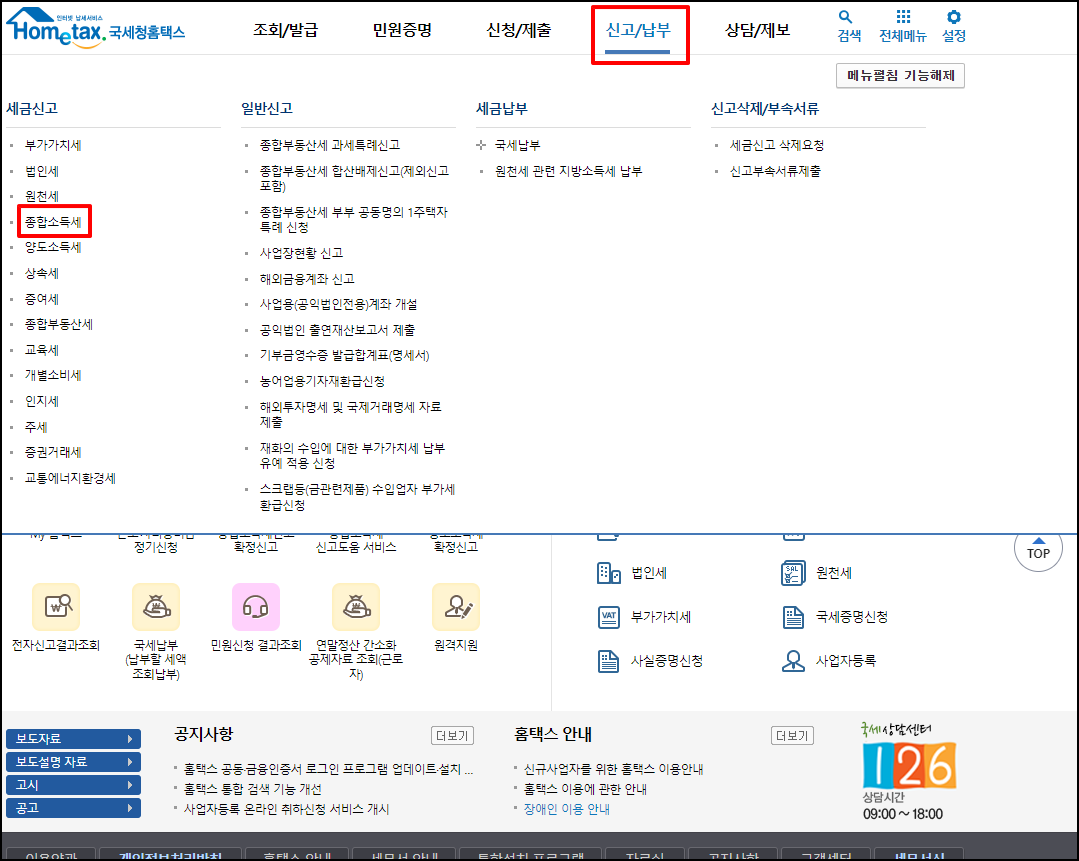Select 교통에너지환경세 under 세금신고

tap(70, 478)
